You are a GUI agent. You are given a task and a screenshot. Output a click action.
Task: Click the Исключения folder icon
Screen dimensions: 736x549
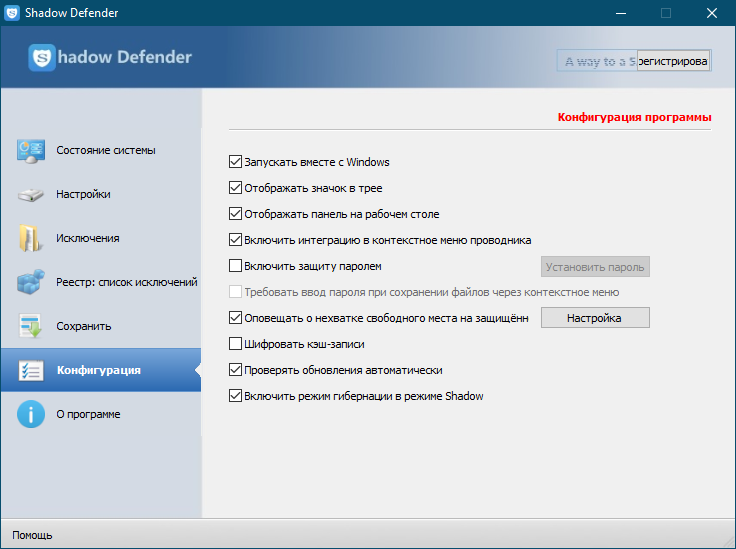point(30,238)
